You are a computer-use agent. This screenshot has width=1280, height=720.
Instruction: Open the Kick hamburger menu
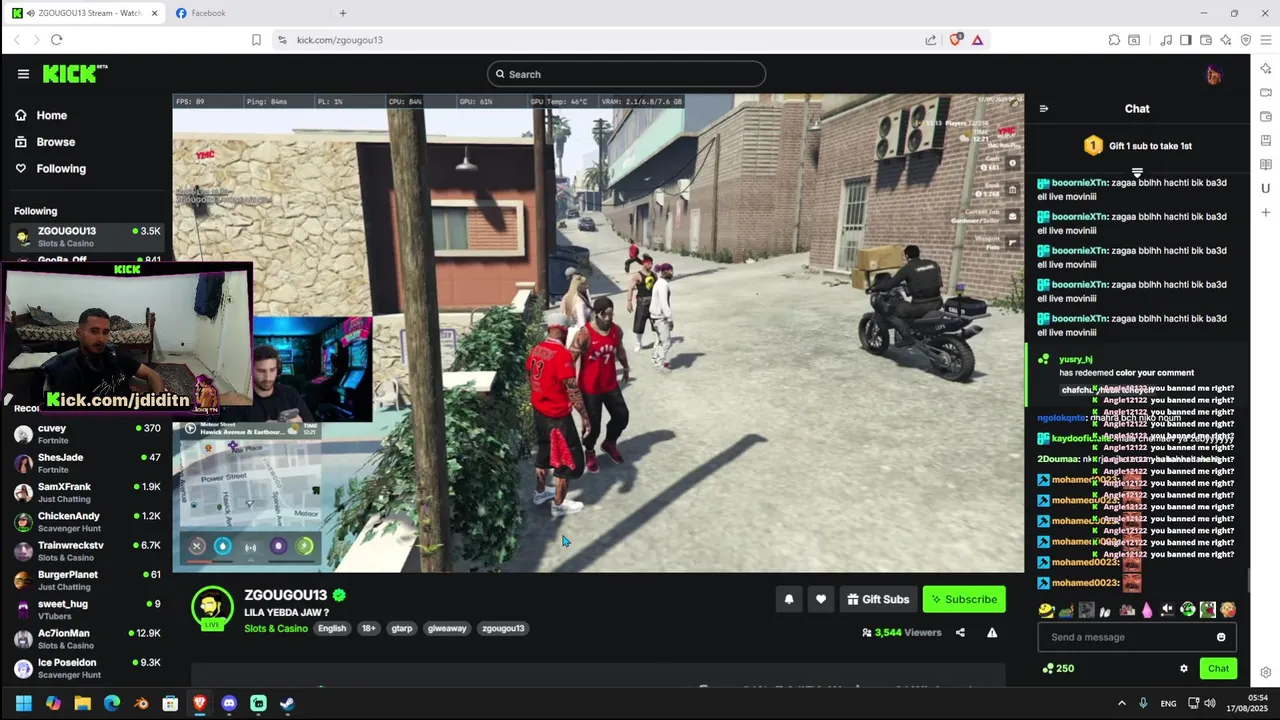[23, 74]
